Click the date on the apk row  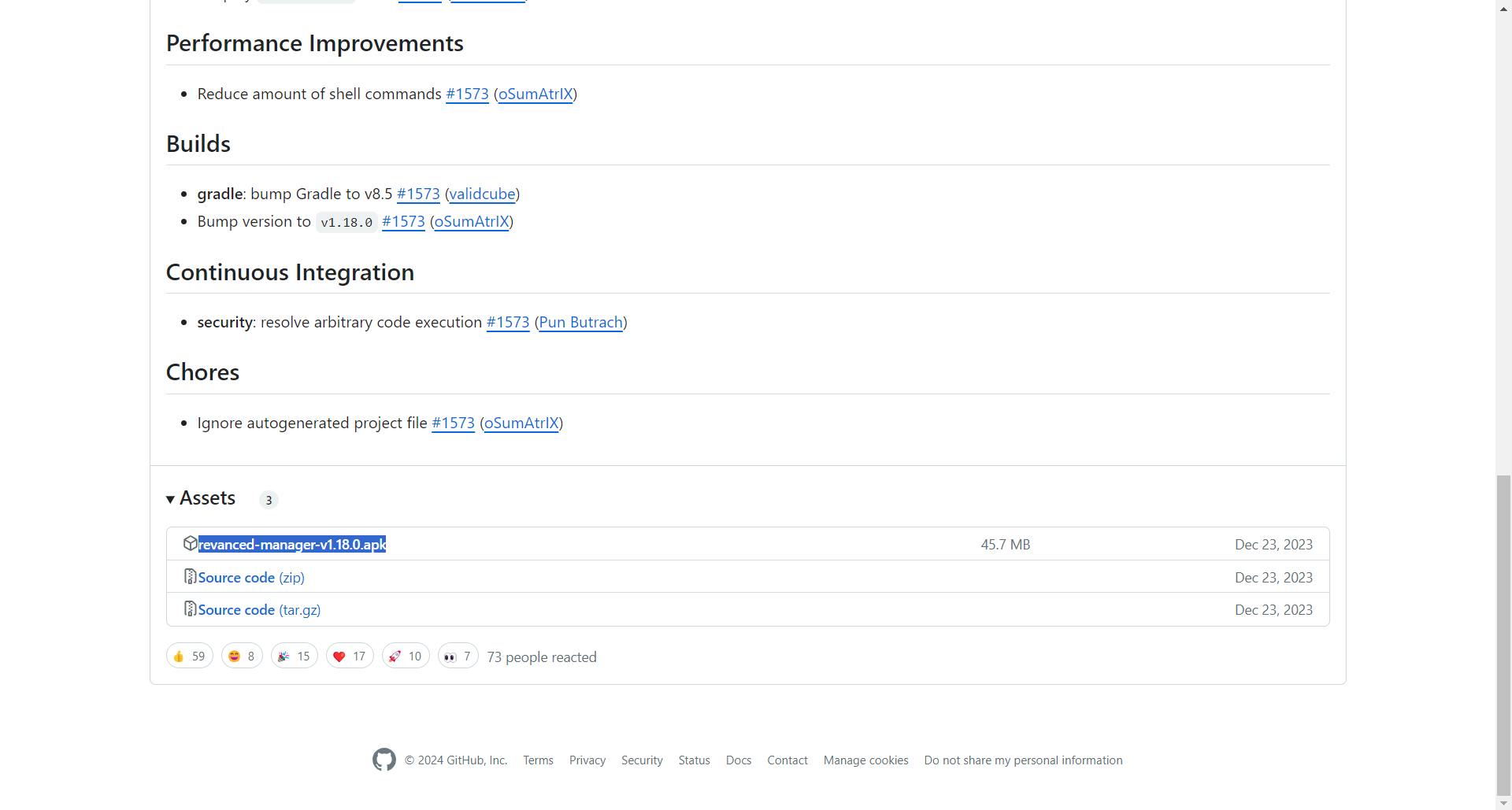tap(1273, 544)
